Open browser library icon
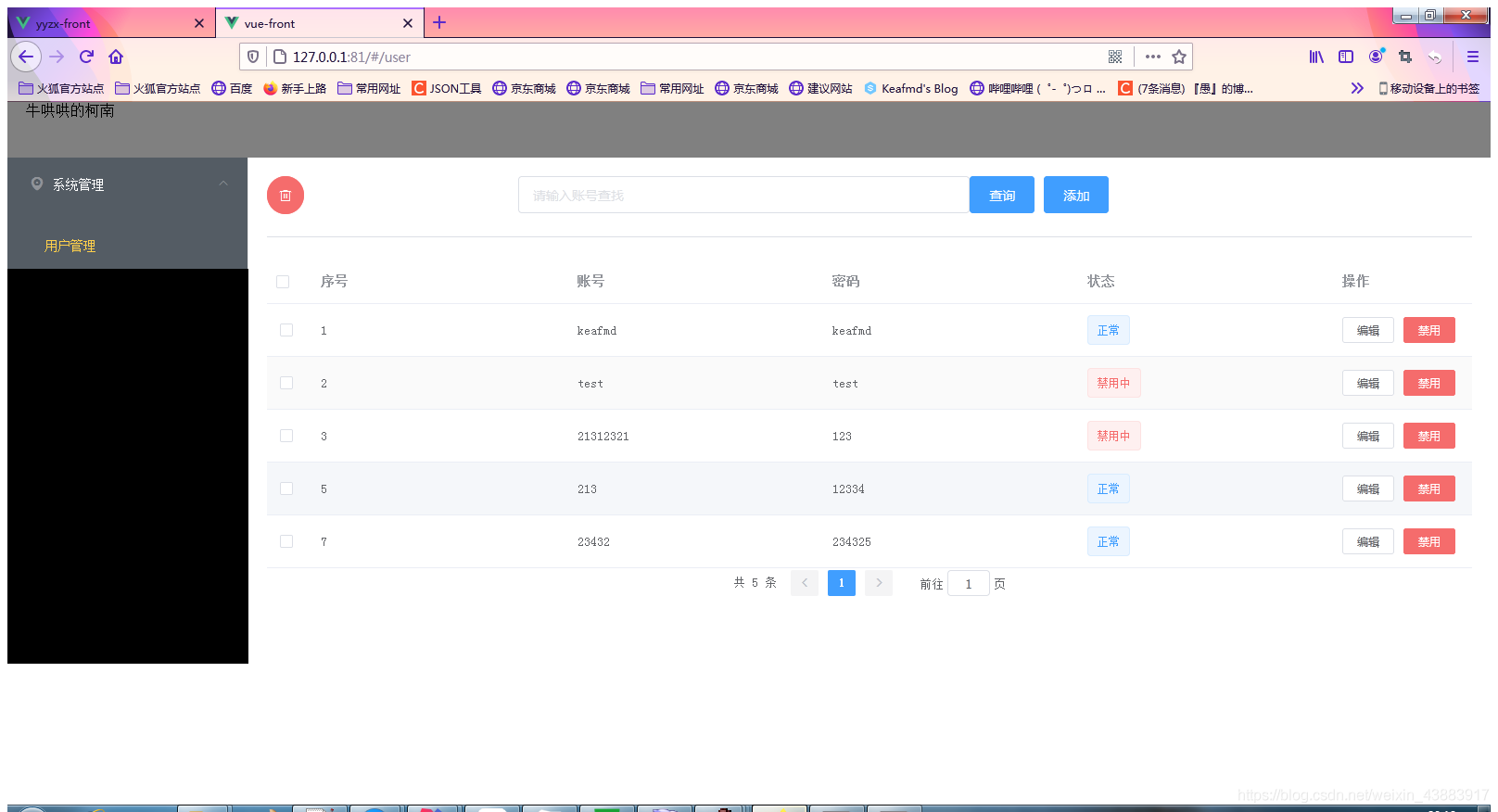 pyautogui.click(x=1316, y=57)
